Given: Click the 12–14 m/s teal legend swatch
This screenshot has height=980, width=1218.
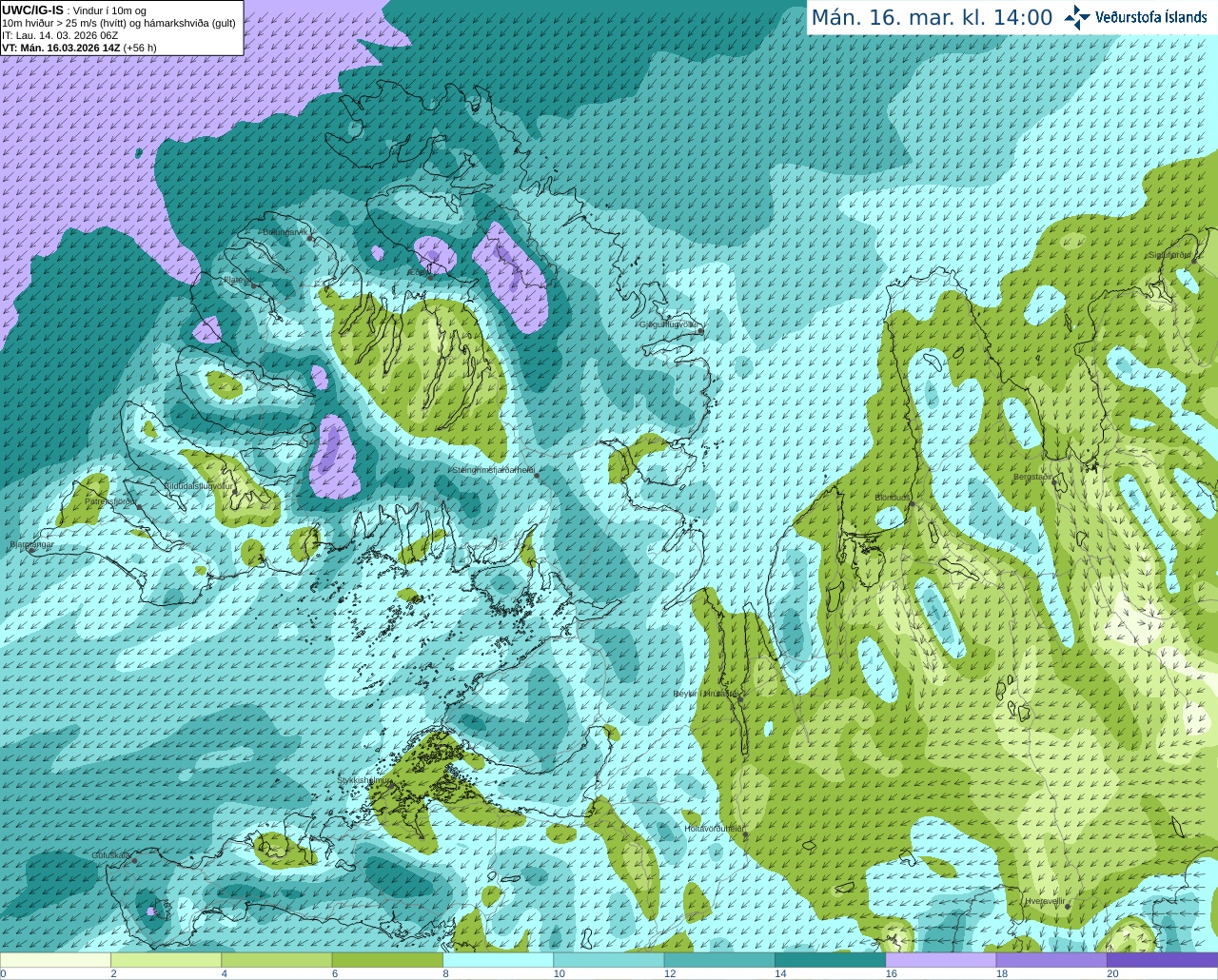Looking at the screenshot, I should (719, 960).
